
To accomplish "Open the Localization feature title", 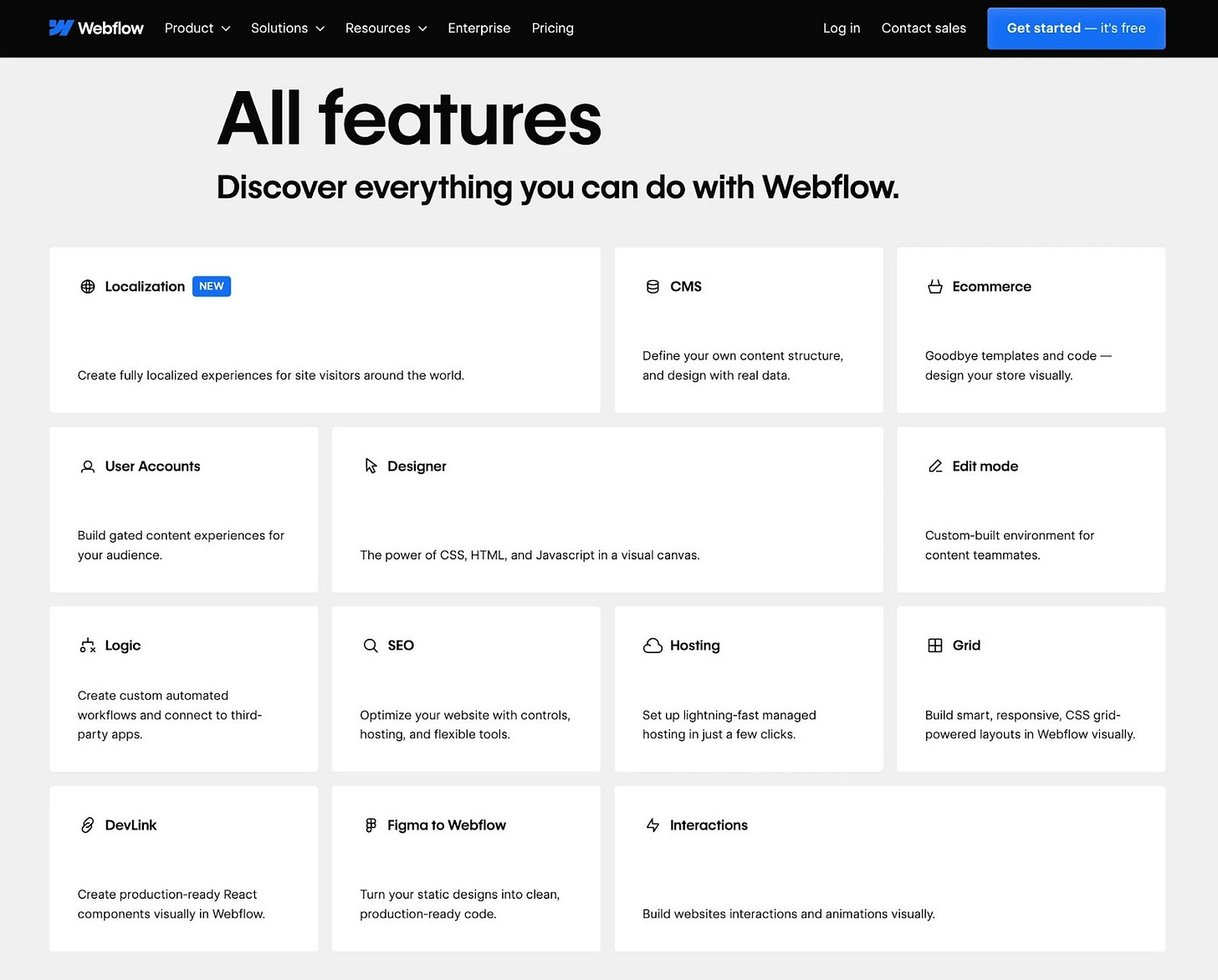I will [x=145, y=287].
